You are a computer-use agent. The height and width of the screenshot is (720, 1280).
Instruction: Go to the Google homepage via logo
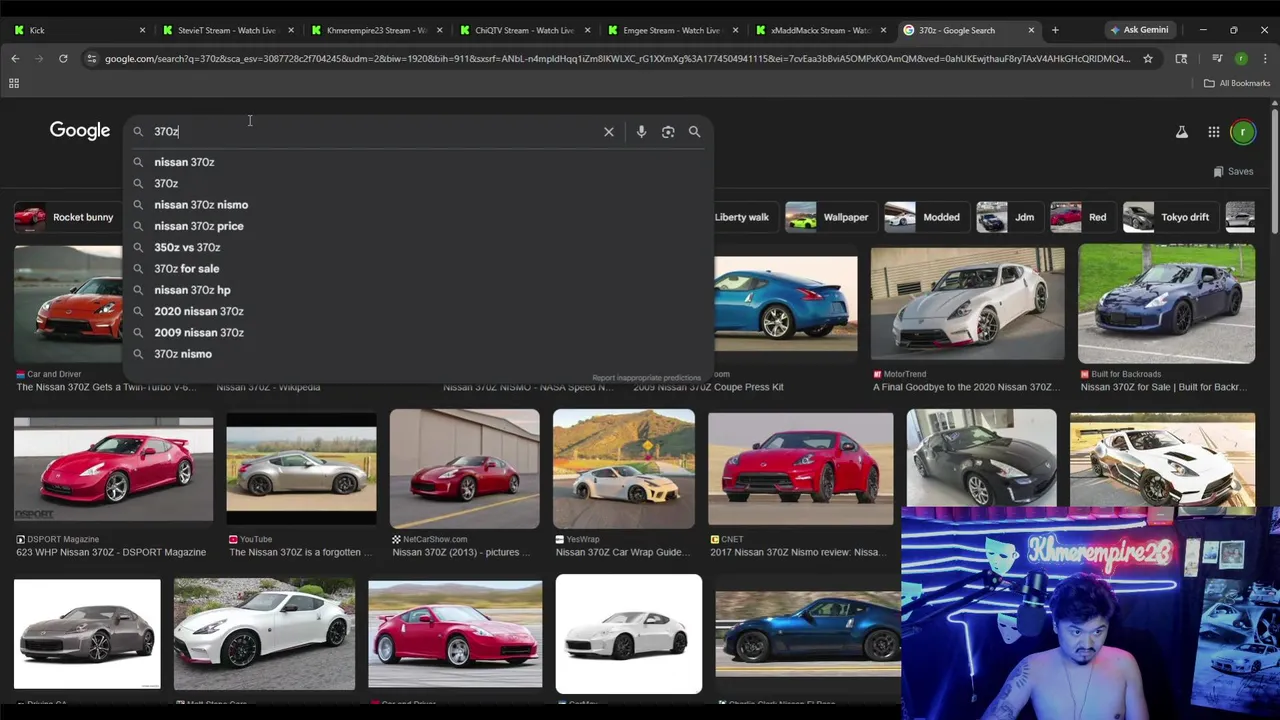(x=80, y=131)
